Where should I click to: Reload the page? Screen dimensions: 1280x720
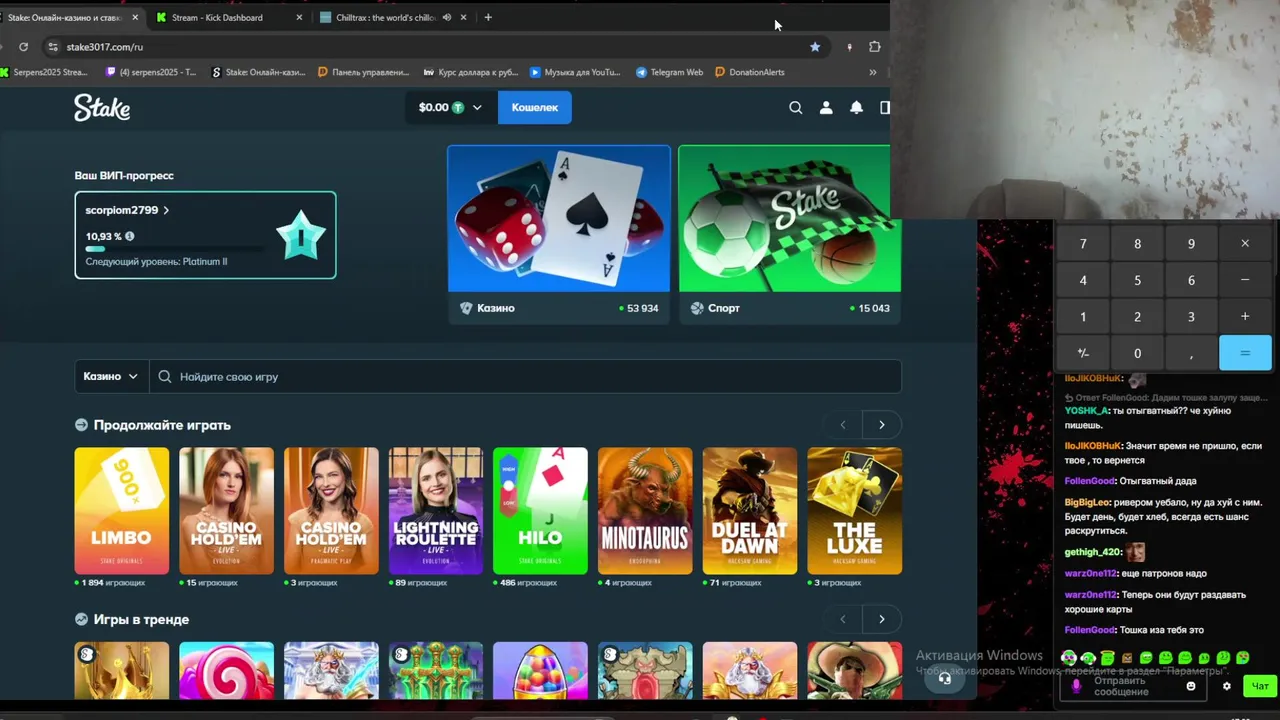[x=24, y=47]
